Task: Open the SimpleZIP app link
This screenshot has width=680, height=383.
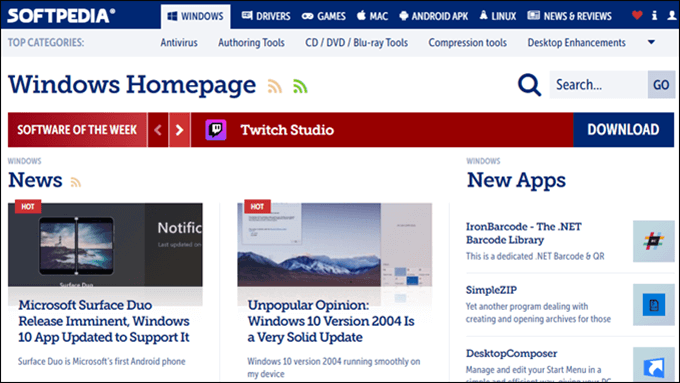Action: 491,290
